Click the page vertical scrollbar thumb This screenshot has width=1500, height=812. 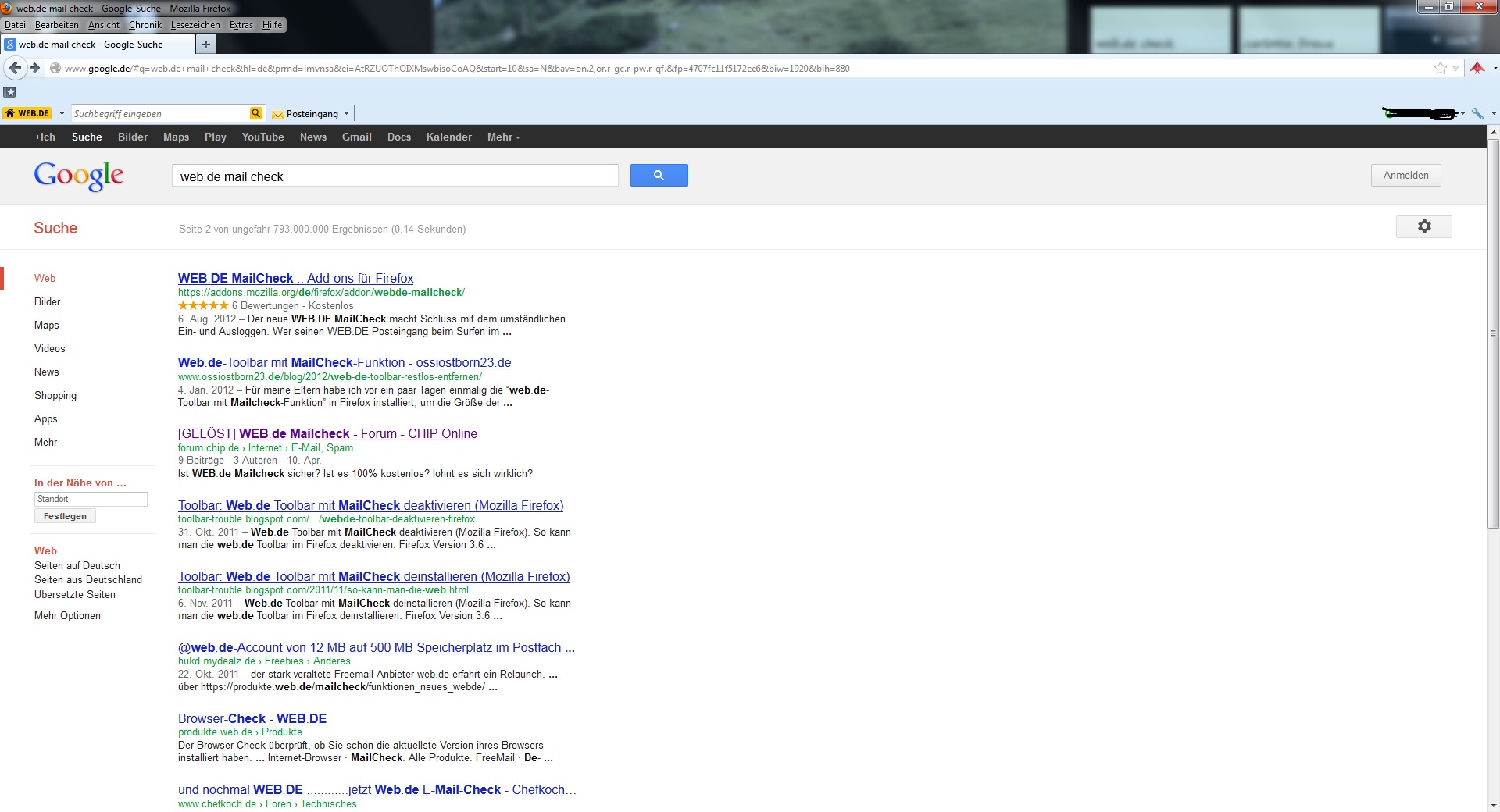click(x=1493, y=333)
